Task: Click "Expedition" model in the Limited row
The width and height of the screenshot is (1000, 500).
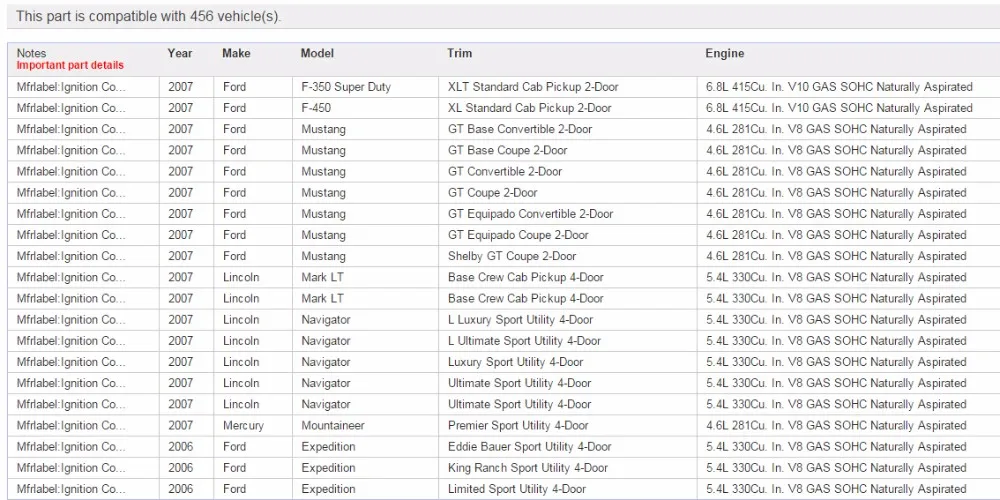Action: pos(328,489)
